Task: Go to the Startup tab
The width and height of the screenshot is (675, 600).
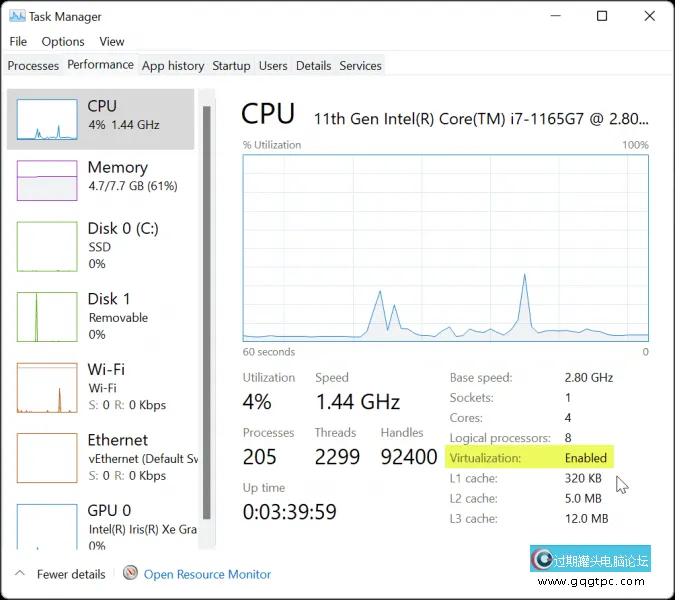Action: coord(231,66)
